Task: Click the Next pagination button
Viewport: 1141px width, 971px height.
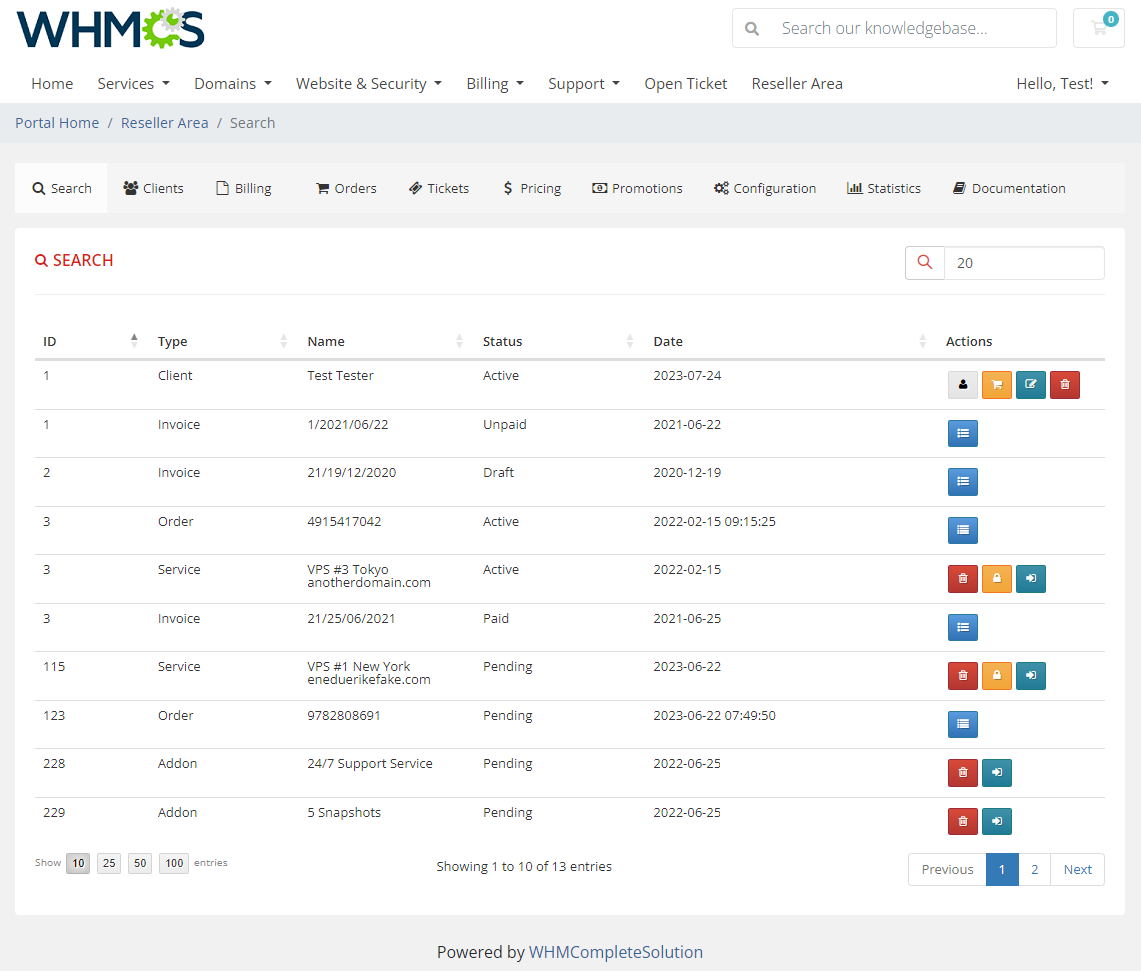Action: [1077, 869]
